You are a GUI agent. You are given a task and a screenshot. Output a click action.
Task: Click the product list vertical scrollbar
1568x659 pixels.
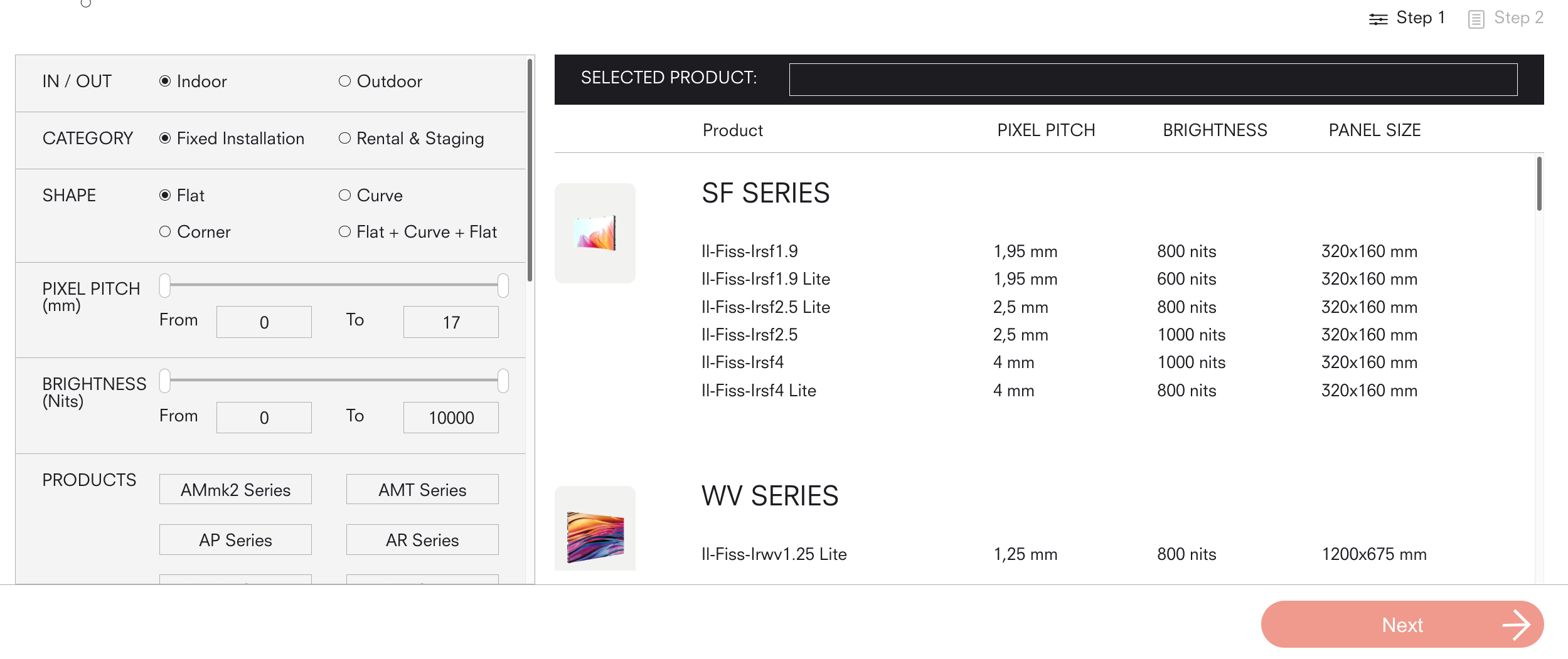click(x=1539, y=184)
